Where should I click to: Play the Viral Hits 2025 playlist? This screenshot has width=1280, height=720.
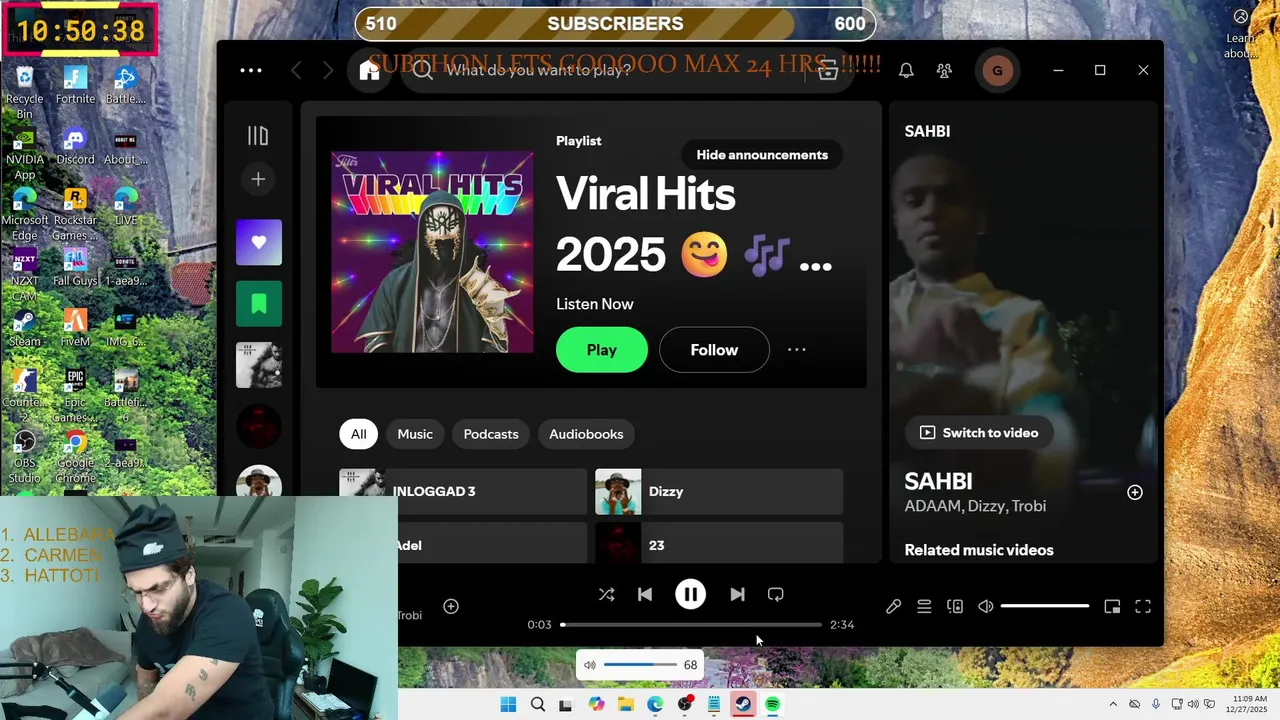(602, 350)
